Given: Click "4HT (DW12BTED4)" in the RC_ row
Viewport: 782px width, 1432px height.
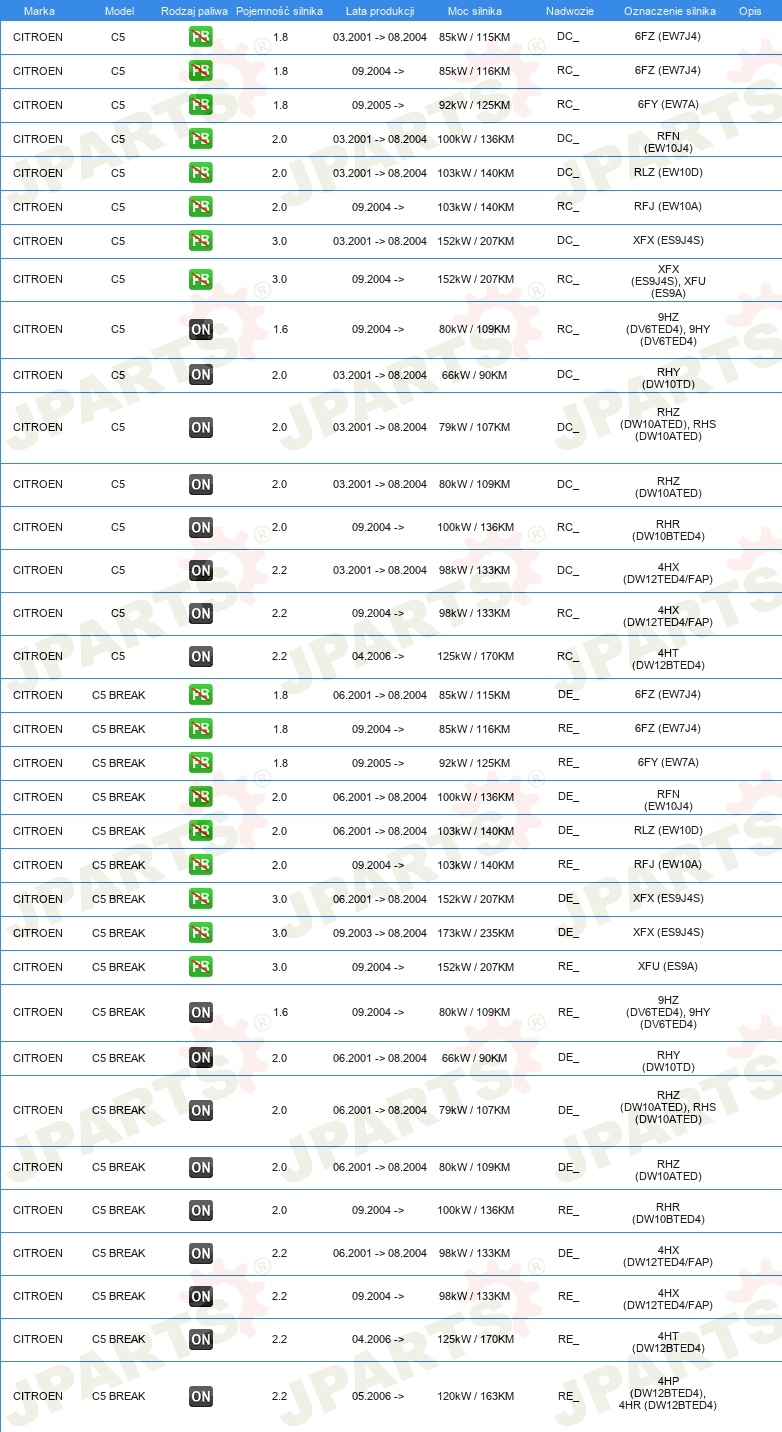Looking at the screenshot, I should click(668, 659).
